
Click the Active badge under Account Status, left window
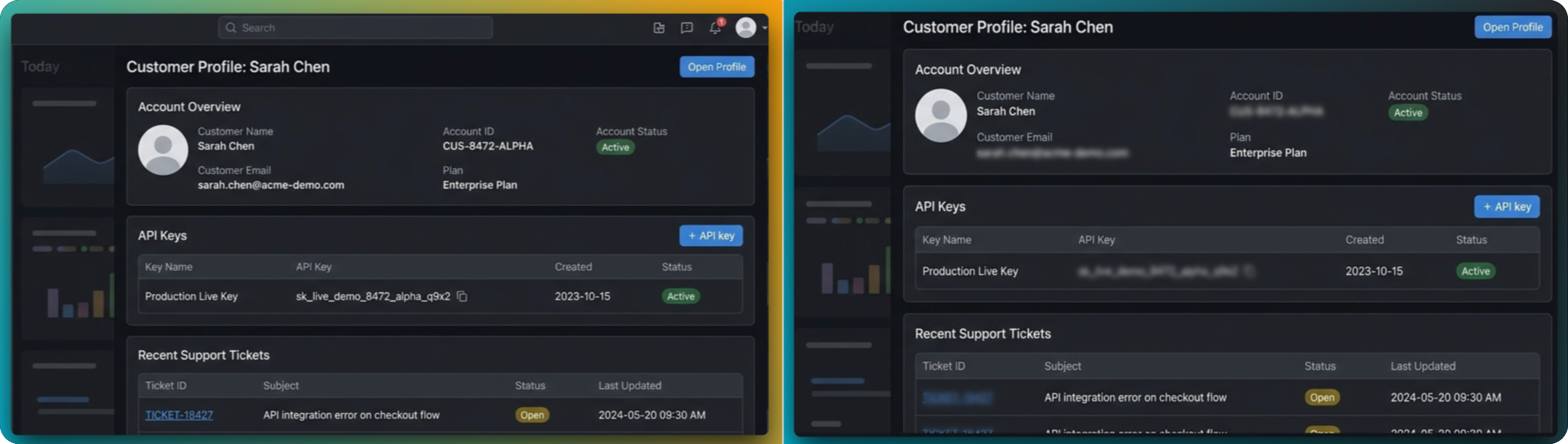point(615,147)
